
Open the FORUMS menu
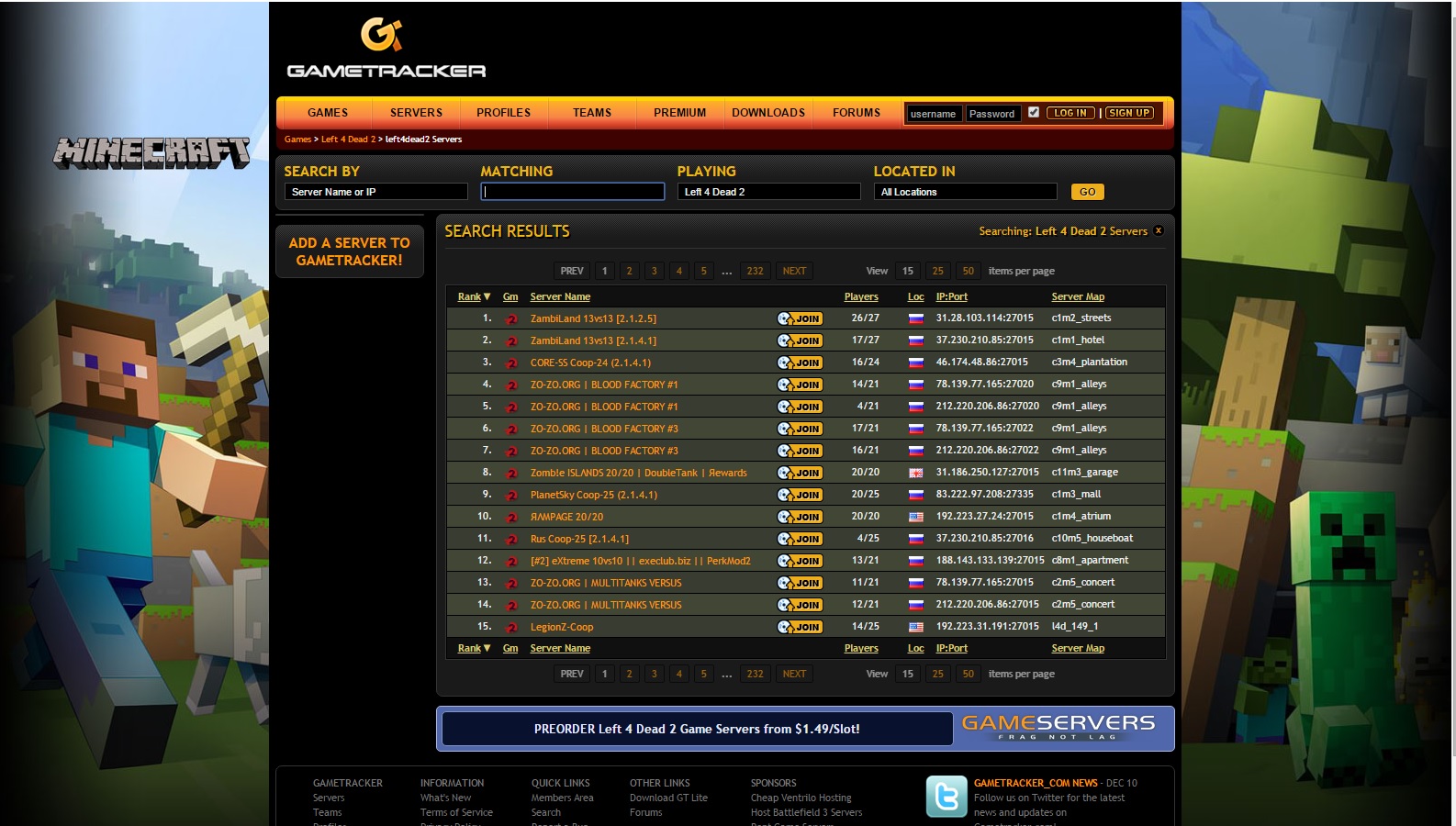[857, 113]
